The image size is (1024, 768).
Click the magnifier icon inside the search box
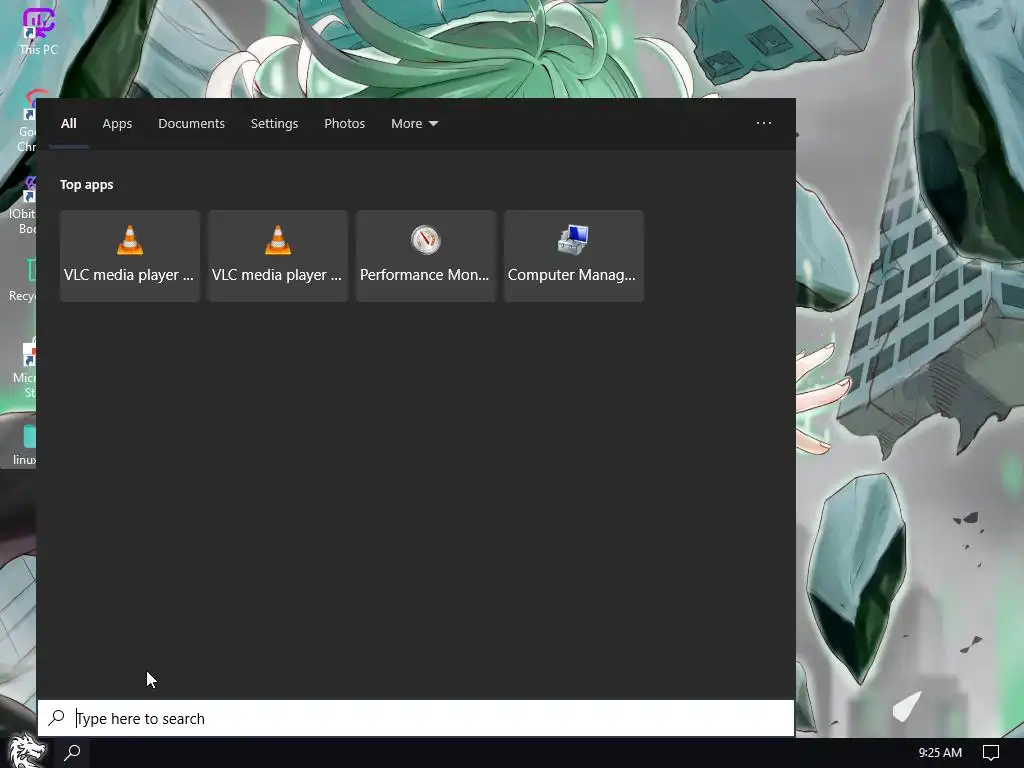[x=57, y=718]
